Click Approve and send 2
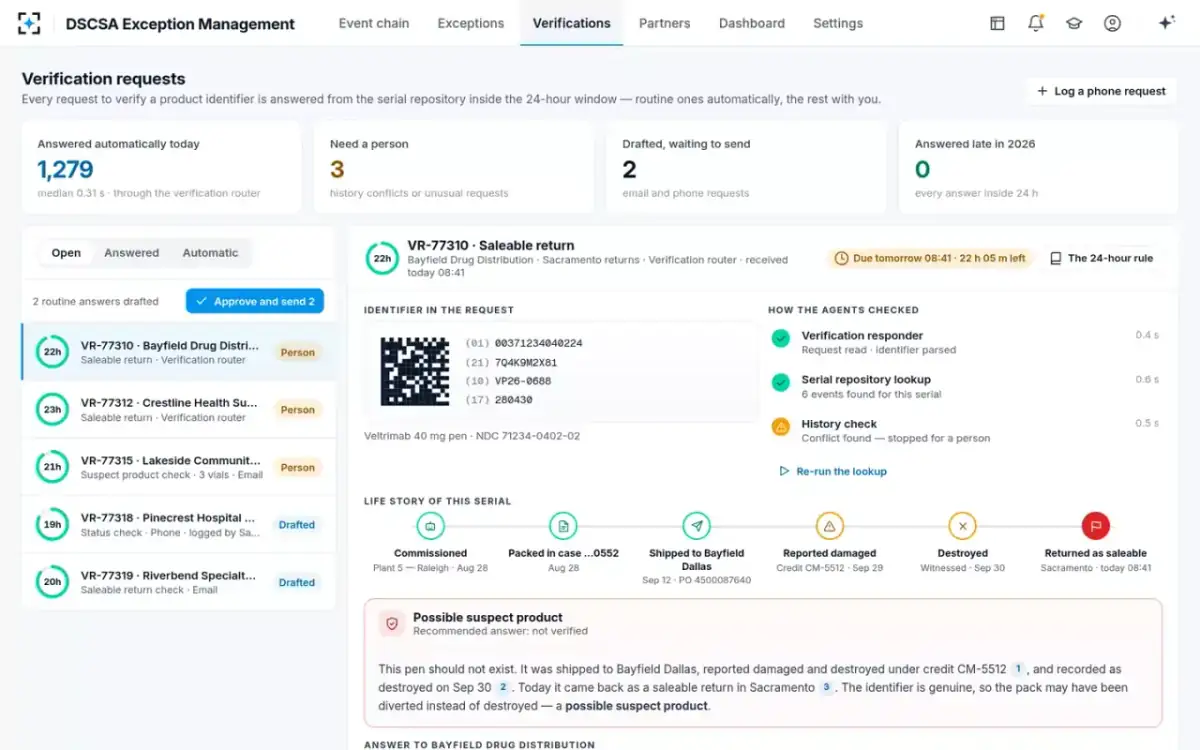Viewport: 1200px width, 750px height. pos(255,301)
